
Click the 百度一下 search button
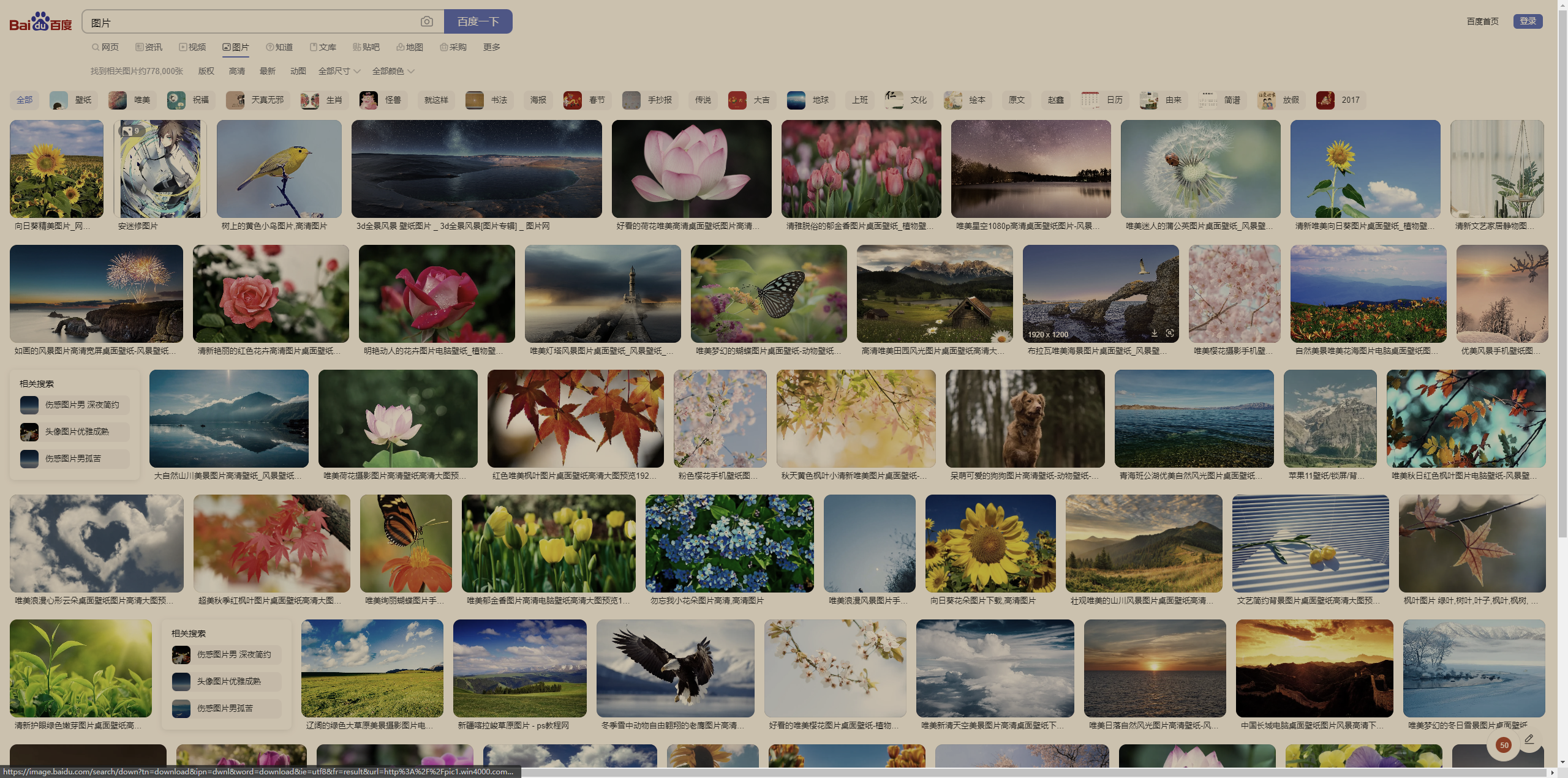pyautogui.click(x=478, y=22)
